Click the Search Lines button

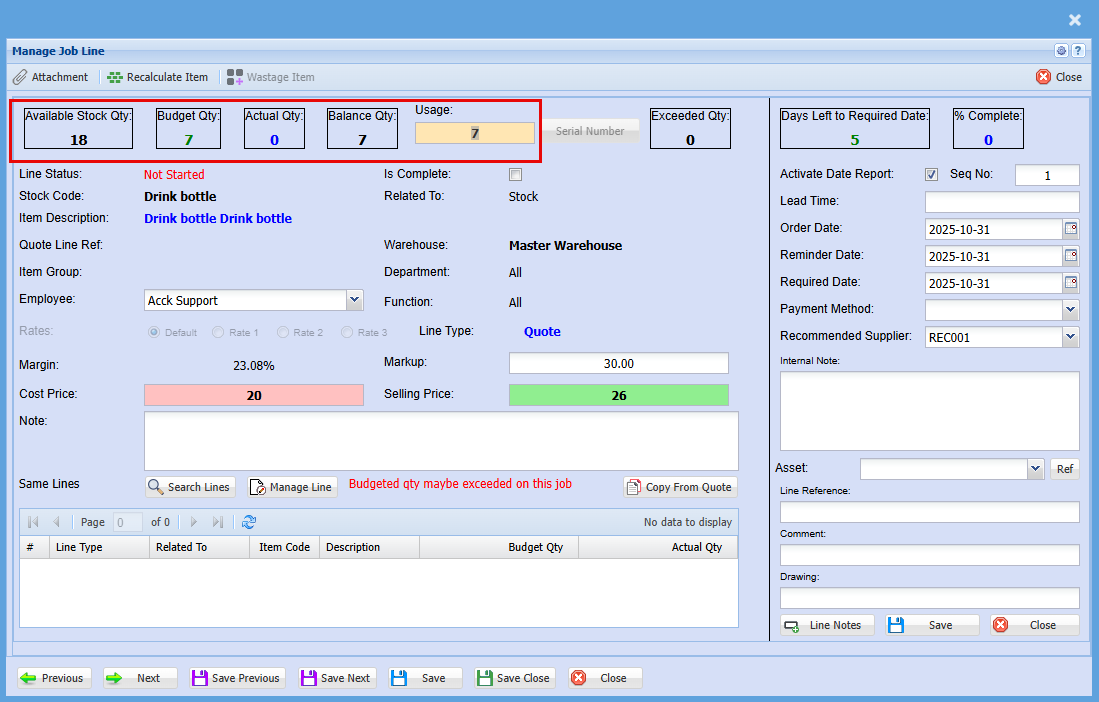click(x=189, y=487)
